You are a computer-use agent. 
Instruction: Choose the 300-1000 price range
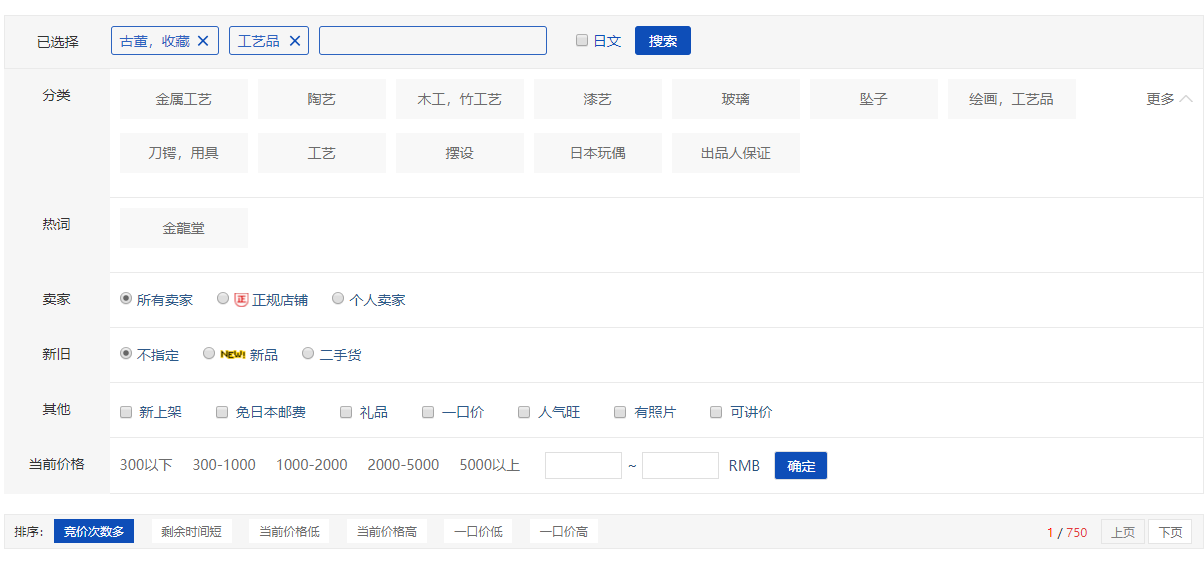tap(224, 465)
